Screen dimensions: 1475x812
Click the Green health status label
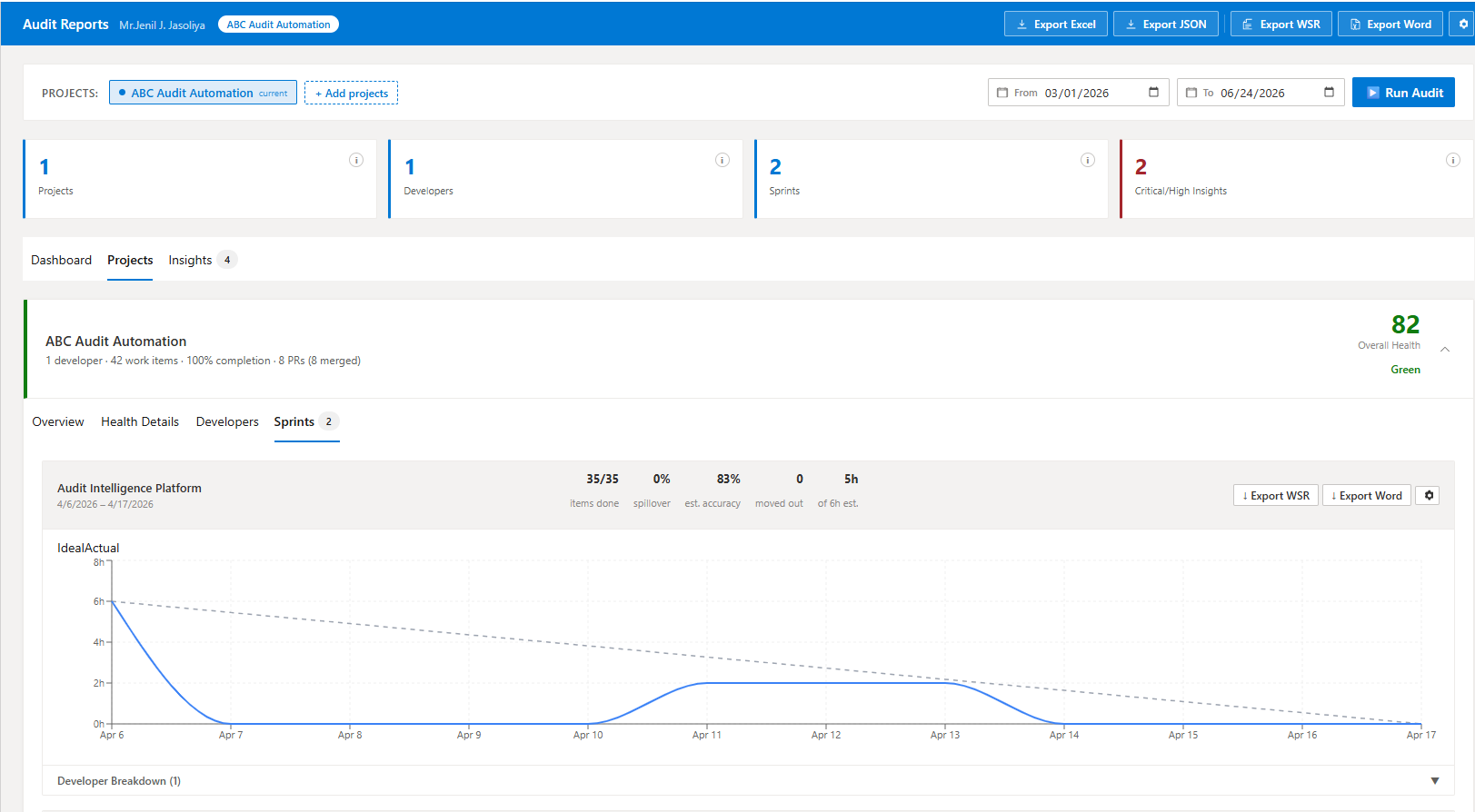[1405, 370]
